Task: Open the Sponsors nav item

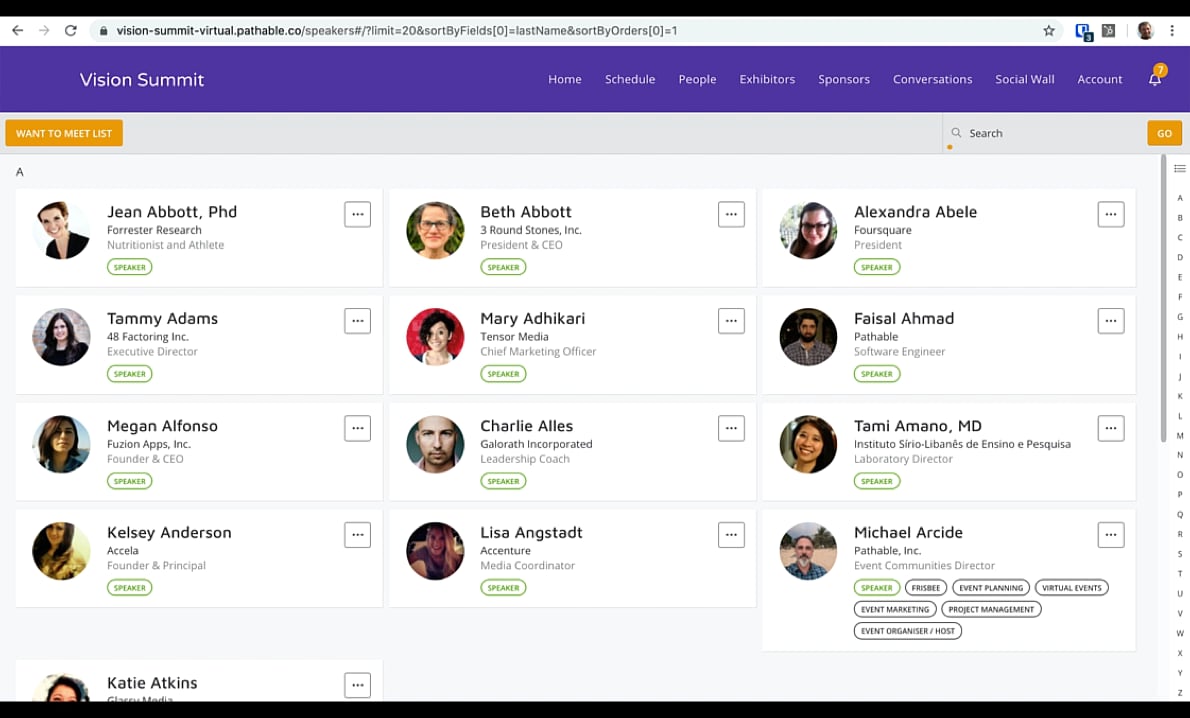Action: (844, 79)
